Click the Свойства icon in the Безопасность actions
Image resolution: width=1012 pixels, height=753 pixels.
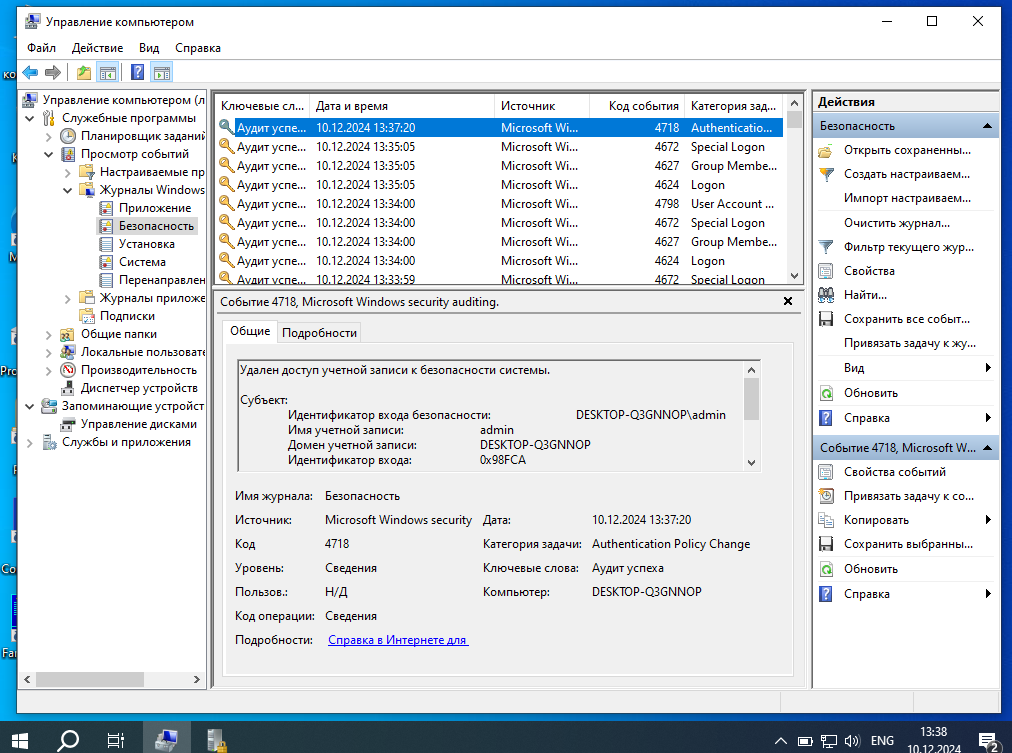(x=825, y=272)
